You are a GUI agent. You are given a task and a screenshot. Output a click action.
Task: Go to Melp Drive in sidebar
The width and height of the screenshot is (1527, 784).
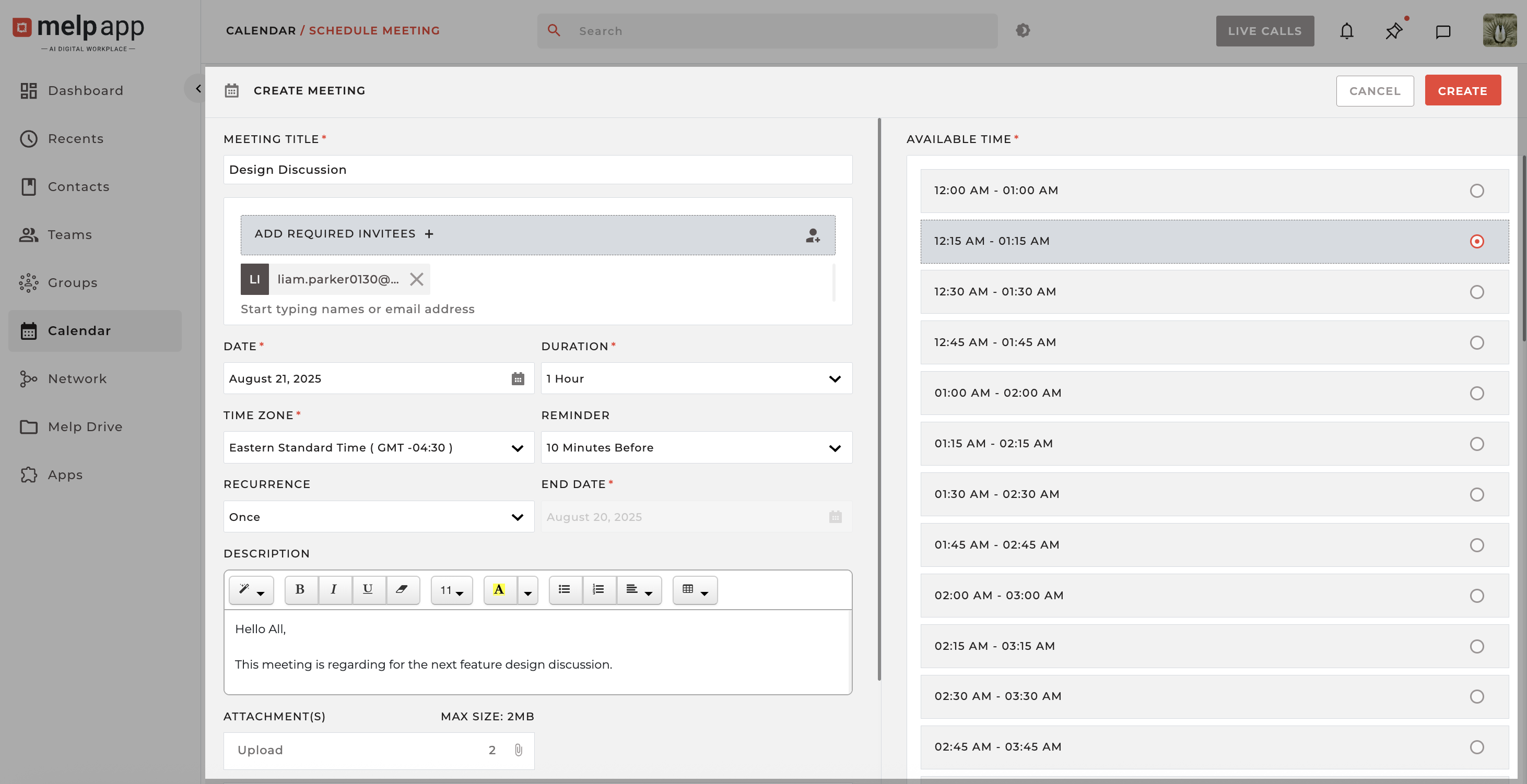[x=85, y=426]
